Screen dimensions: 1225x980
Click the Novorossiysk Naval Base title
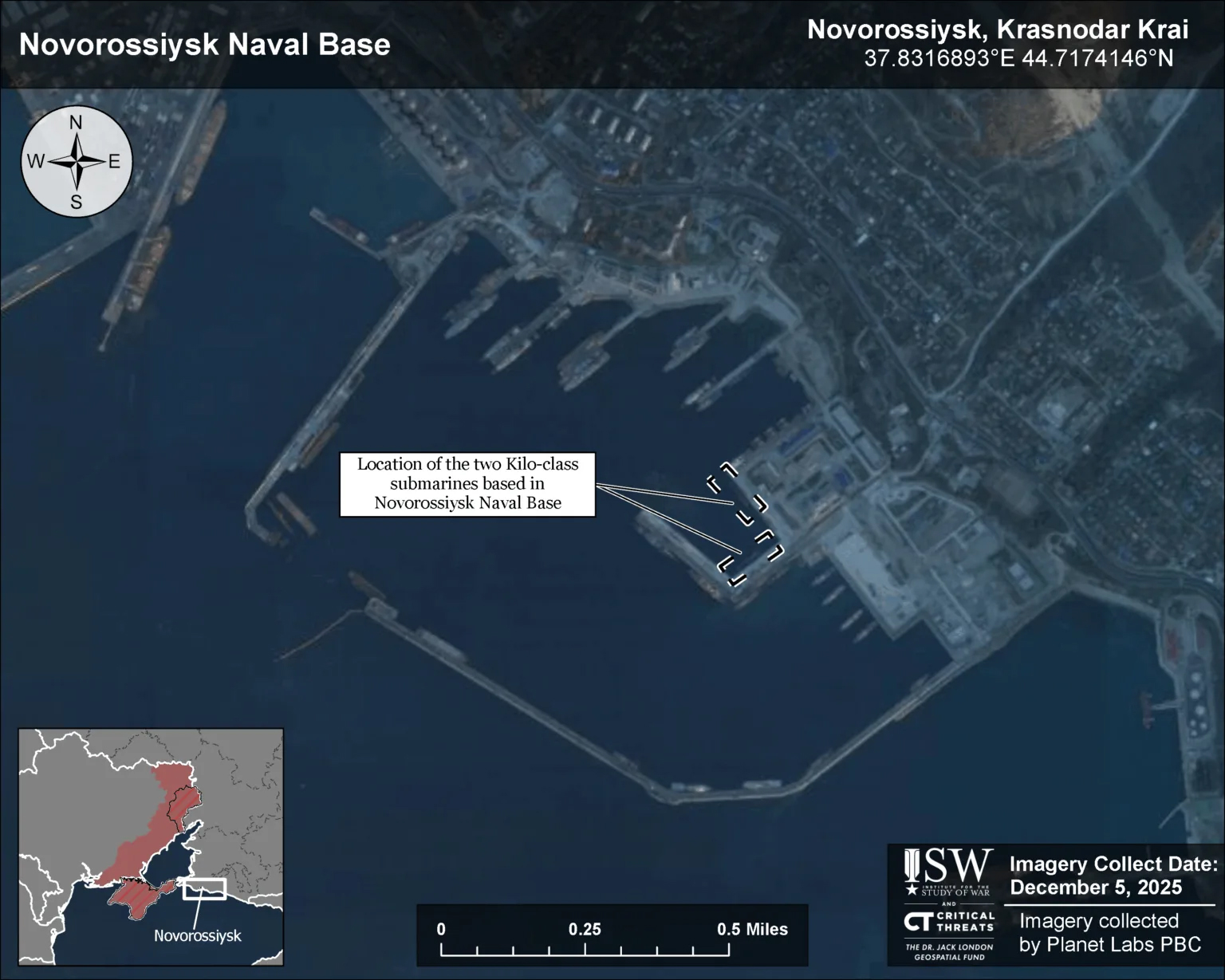point(205,45)
